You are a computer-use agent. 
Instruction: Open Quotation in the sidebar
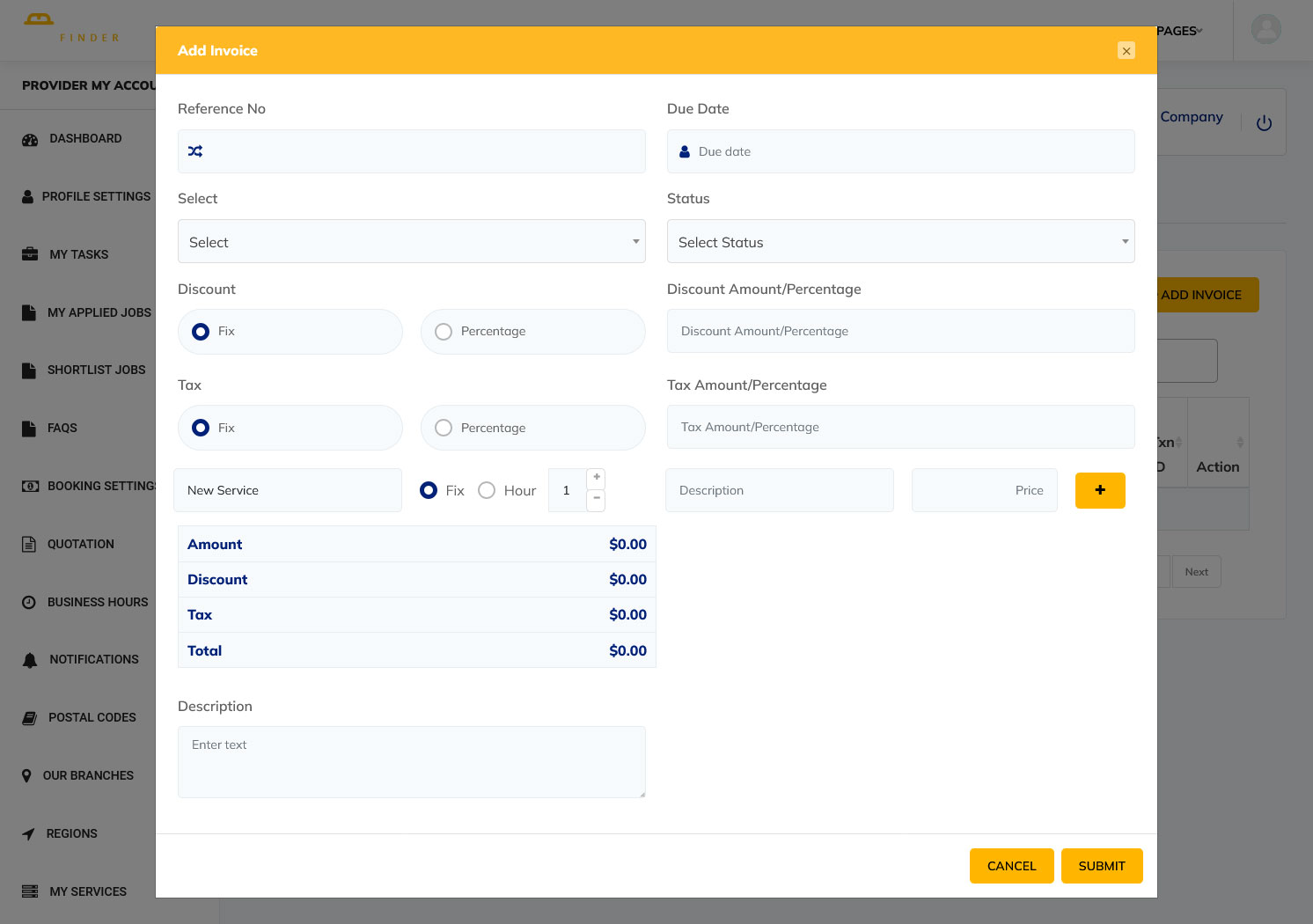click(80, 544)
